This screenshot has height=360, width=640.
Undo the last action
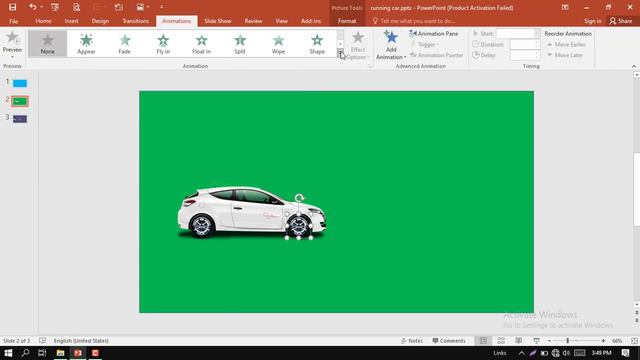click(33, 7)
